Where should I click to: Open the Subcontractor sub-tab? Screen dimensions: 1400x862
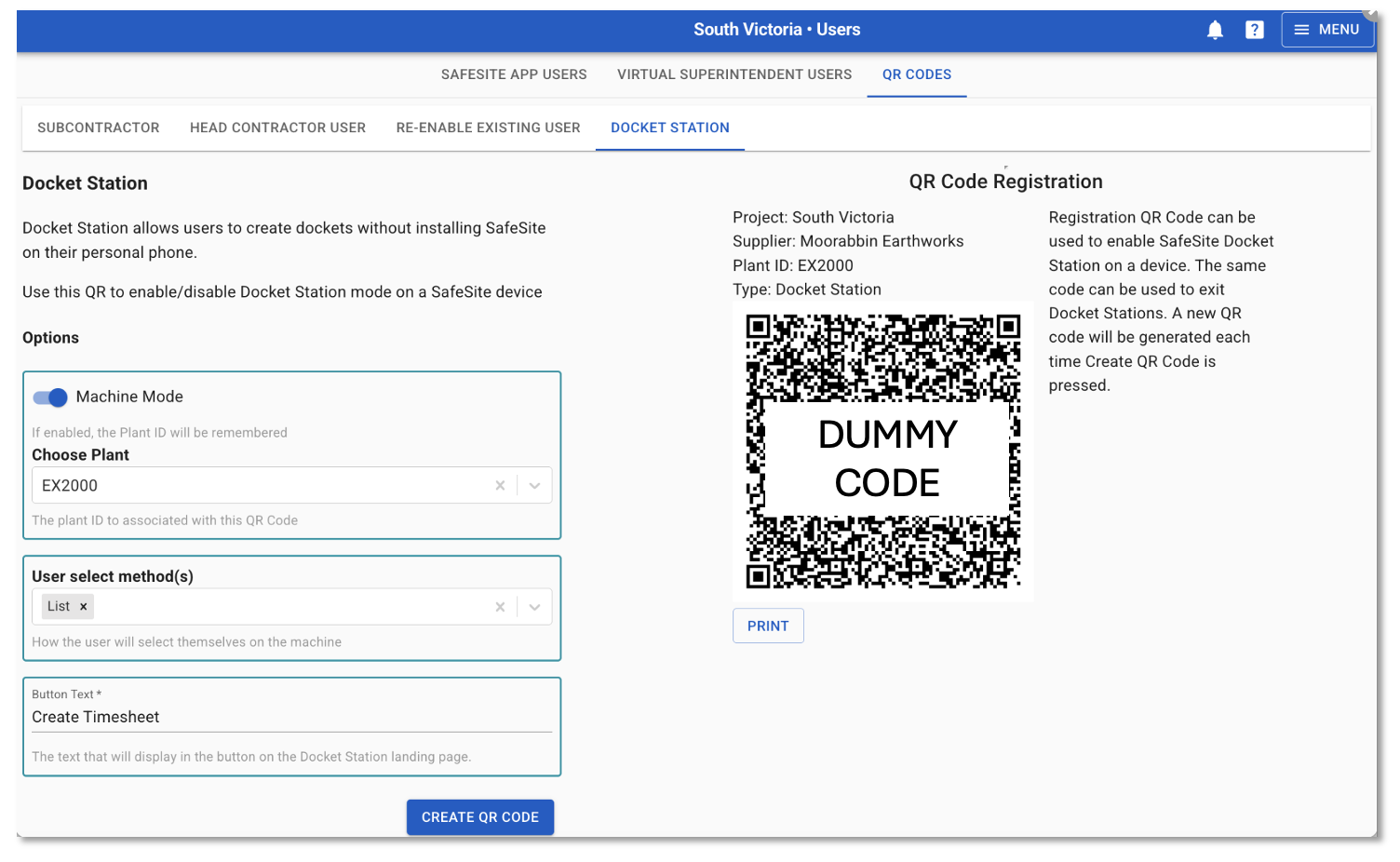click(x=99, y=128)
